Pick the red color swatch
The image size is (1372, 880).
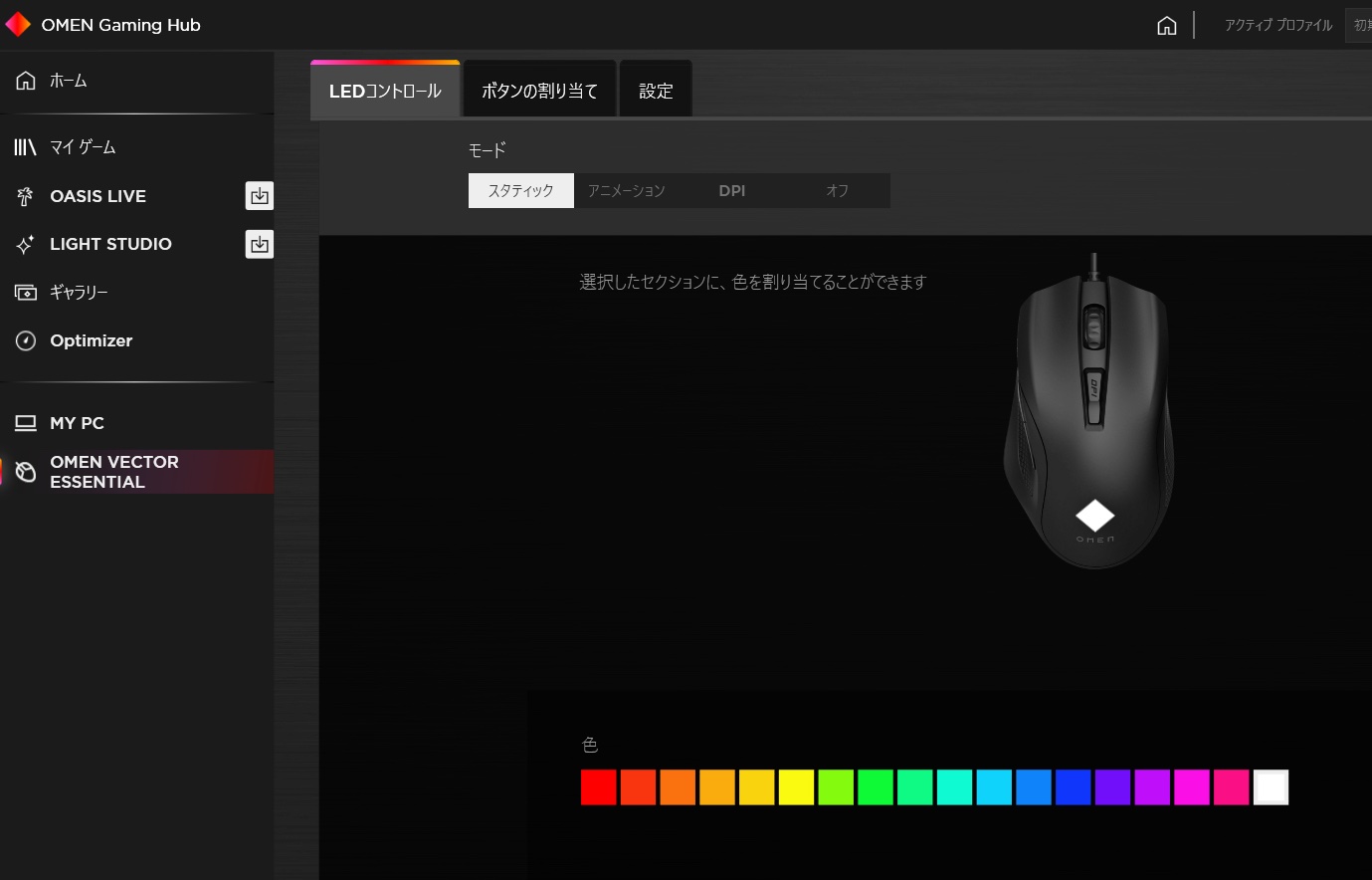(599, 787)
